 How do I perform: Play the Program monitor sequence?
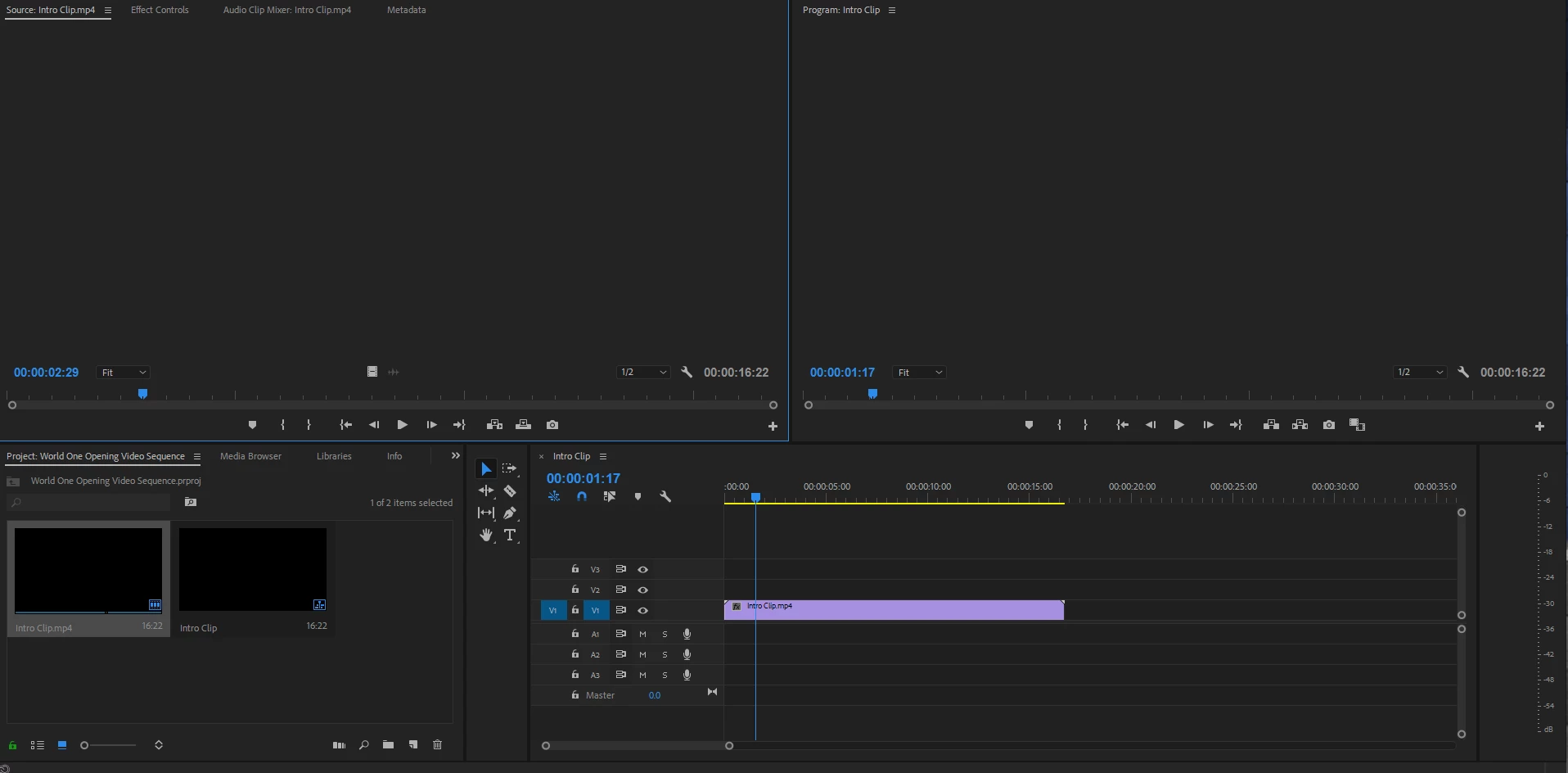point(1178,425)
